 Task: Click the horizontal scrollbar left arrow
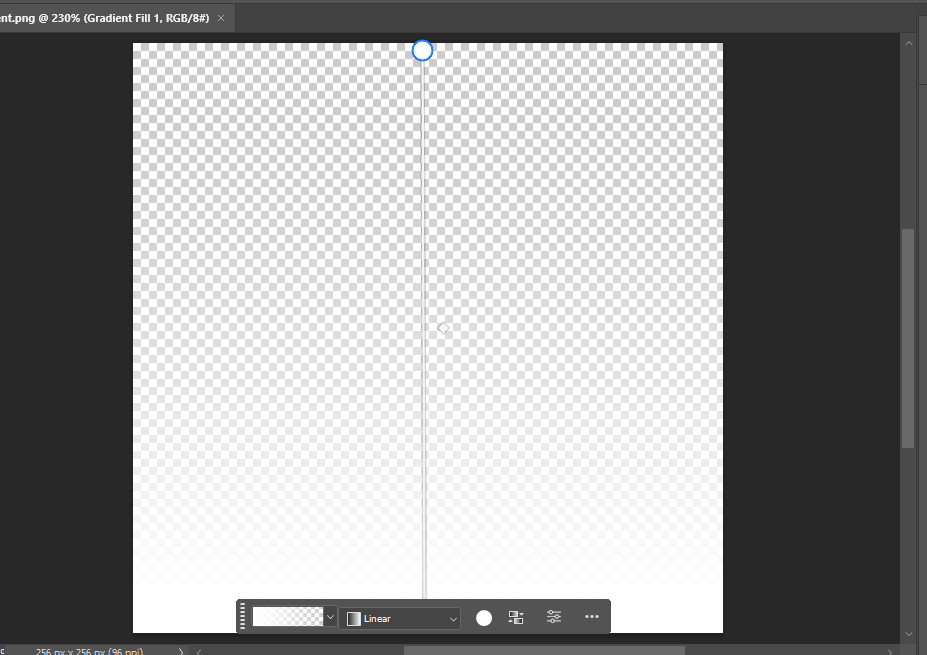pyautogui.click(x=199, y=651)
